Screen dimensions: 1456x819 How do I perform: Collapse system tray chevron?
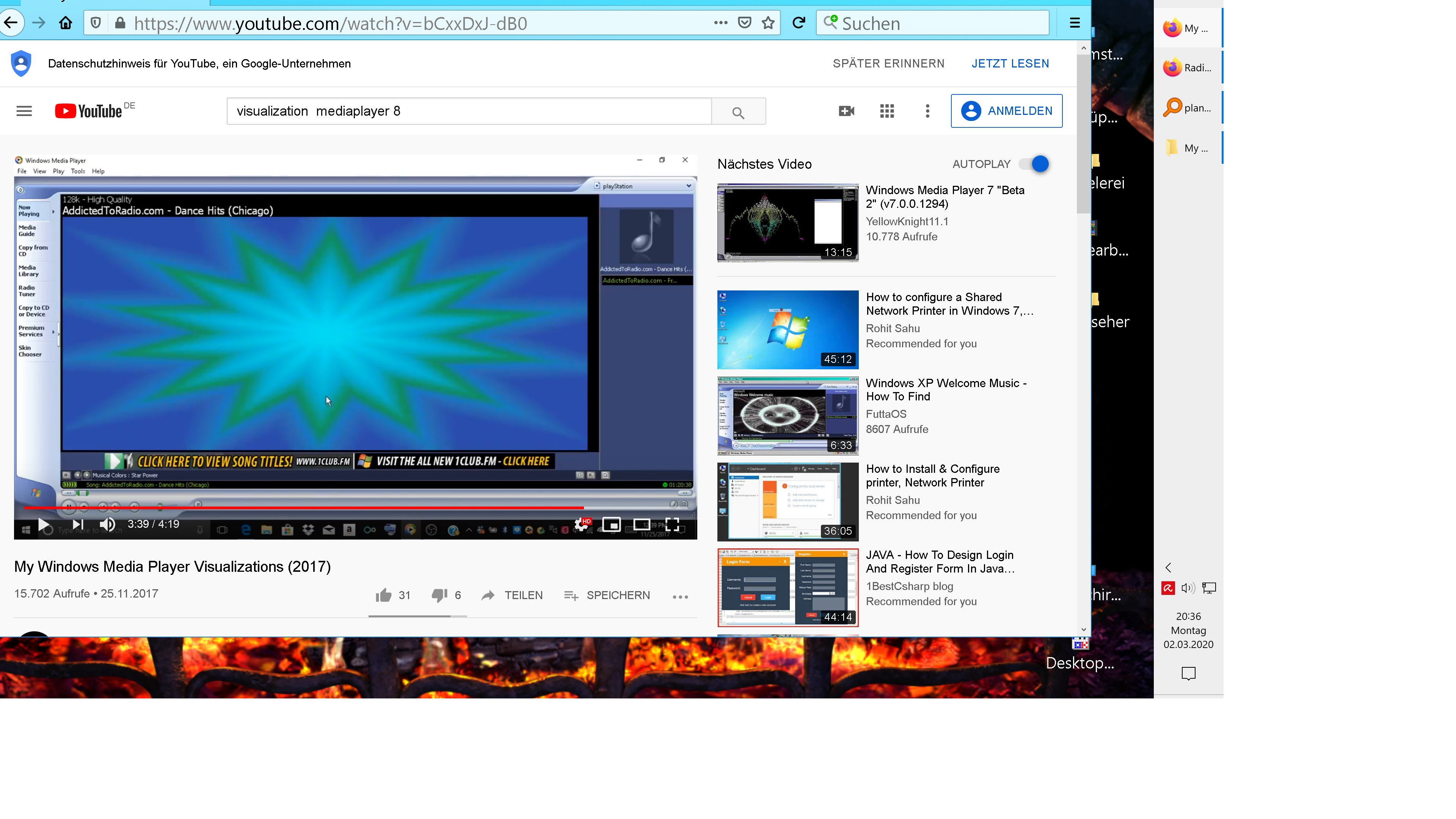[1168, 568]
